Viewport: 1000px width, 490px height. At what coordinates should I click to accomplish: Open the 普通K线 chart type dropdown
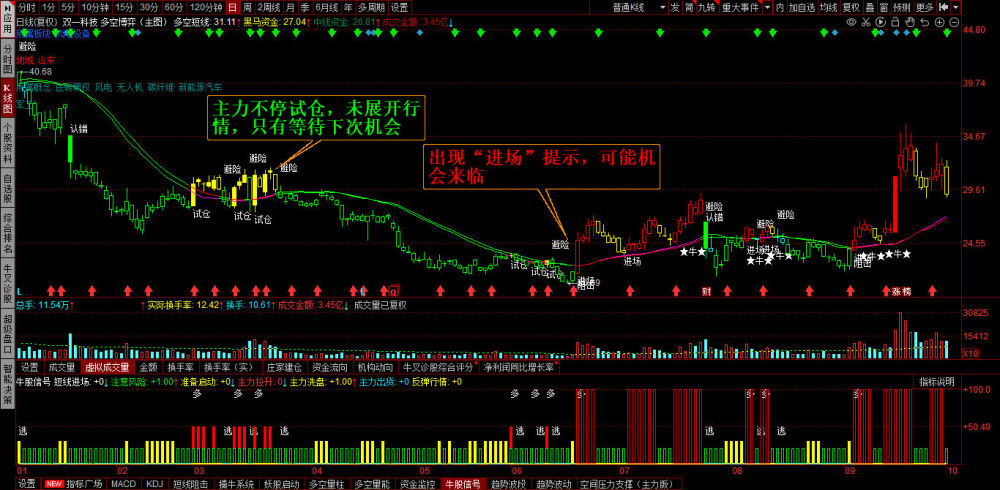point(636,8)
